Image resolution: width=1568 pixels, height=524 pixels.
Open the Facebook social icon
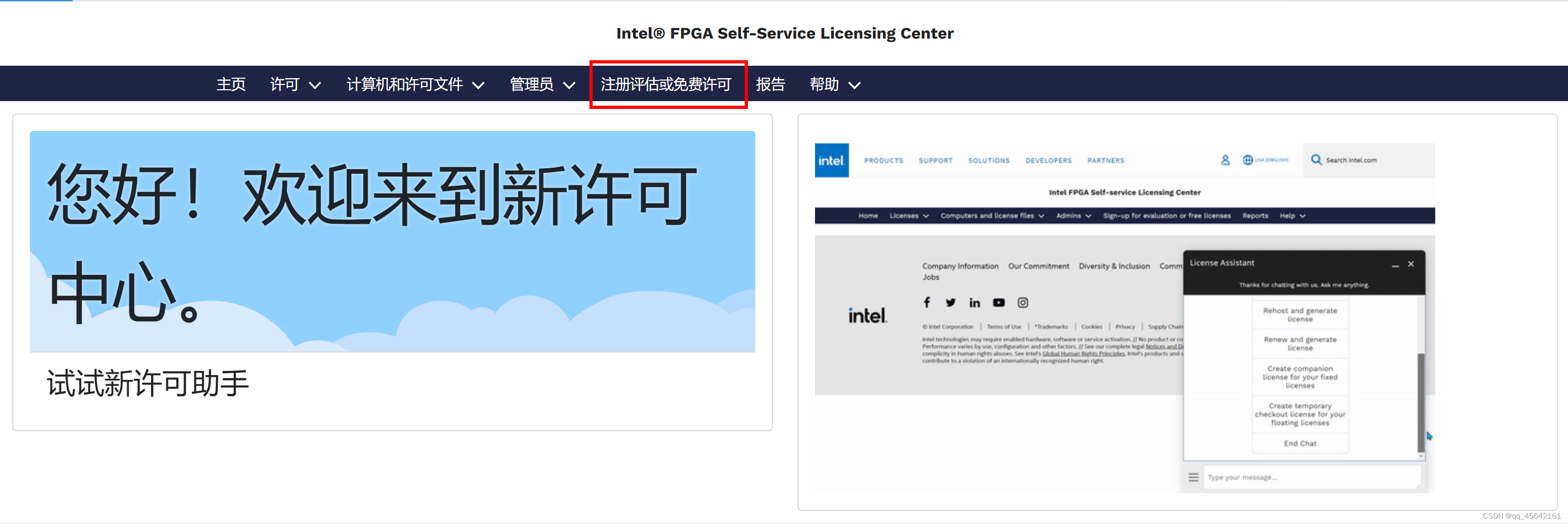coord(927,302)
